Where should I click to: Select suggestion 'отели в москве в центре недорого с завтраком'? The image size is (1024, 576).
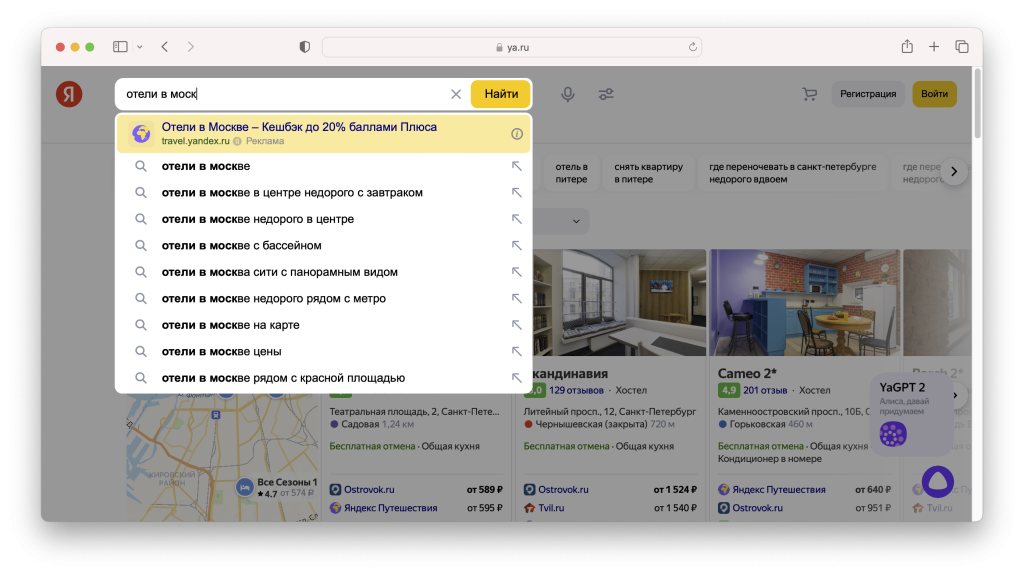tap(324, 193)
